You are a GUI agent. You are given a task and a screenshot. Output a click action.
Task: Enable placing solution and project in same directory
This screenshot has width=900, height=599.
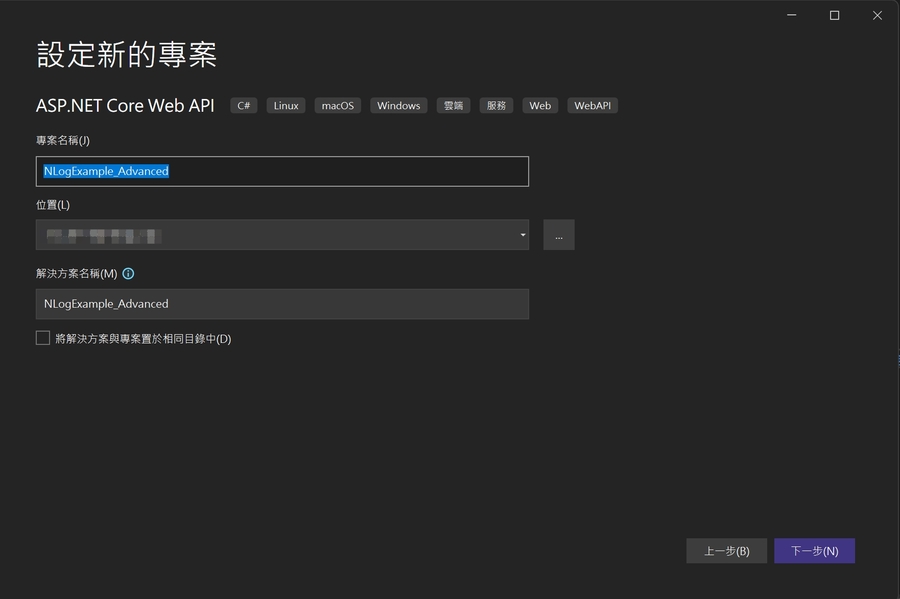tap(43, 338)
